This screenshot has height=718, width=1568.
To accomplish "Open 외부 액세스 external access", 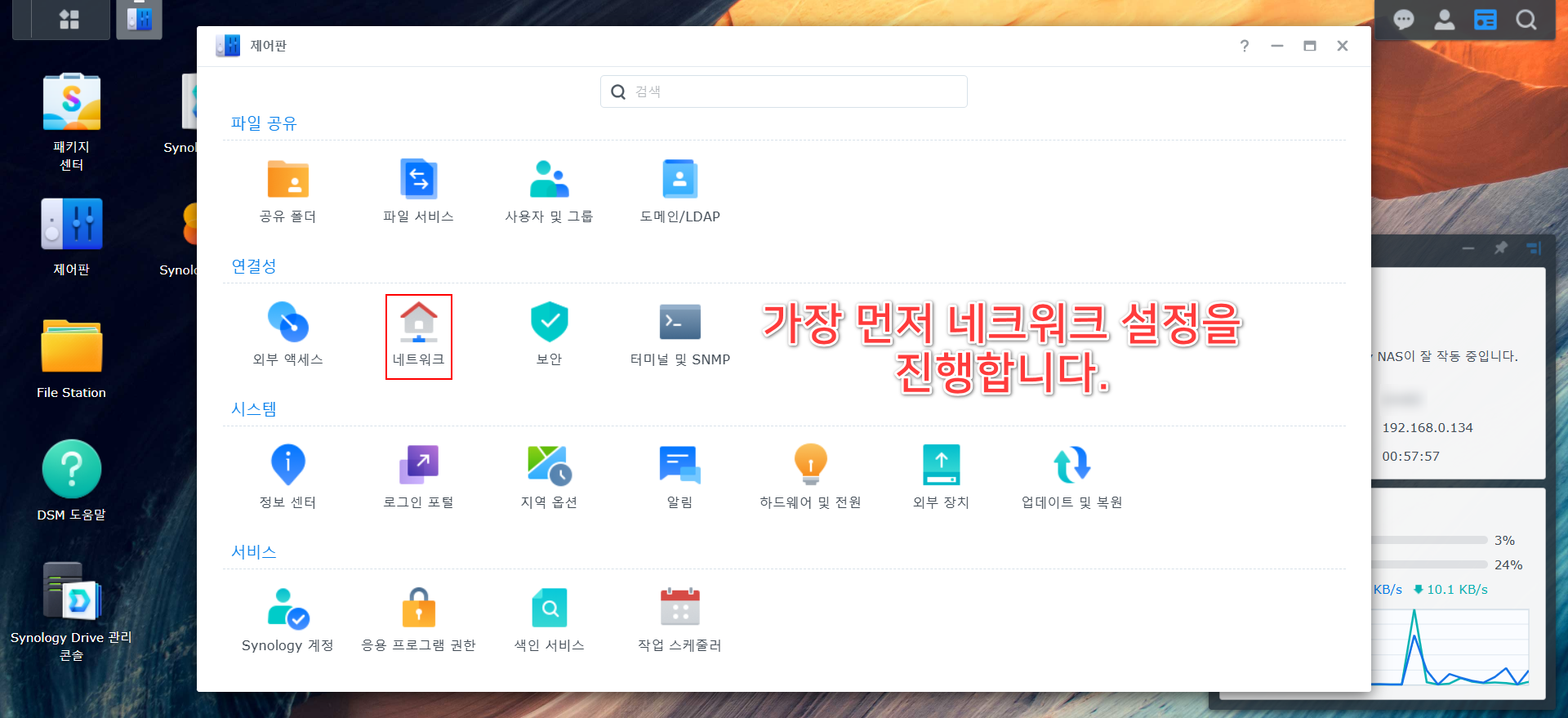I will 287,336.
